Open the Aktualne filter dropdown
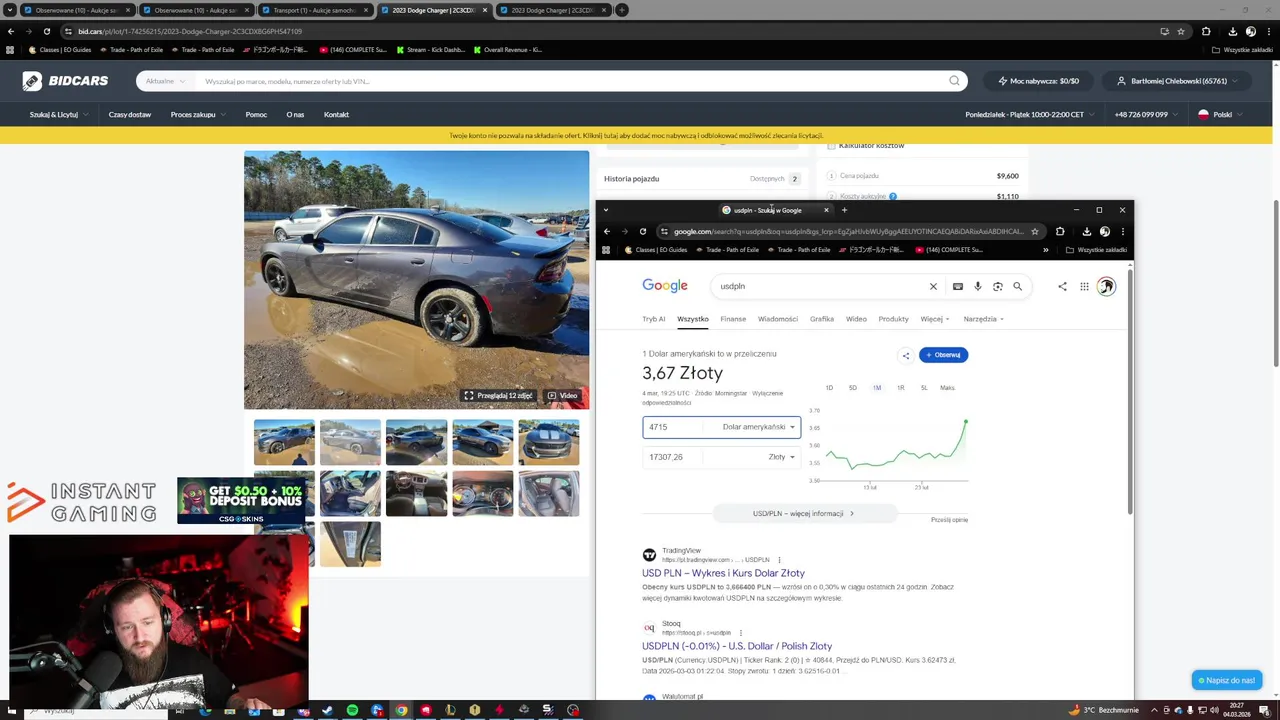Viewport: 1280px width, 720px height. click(165, 81)
